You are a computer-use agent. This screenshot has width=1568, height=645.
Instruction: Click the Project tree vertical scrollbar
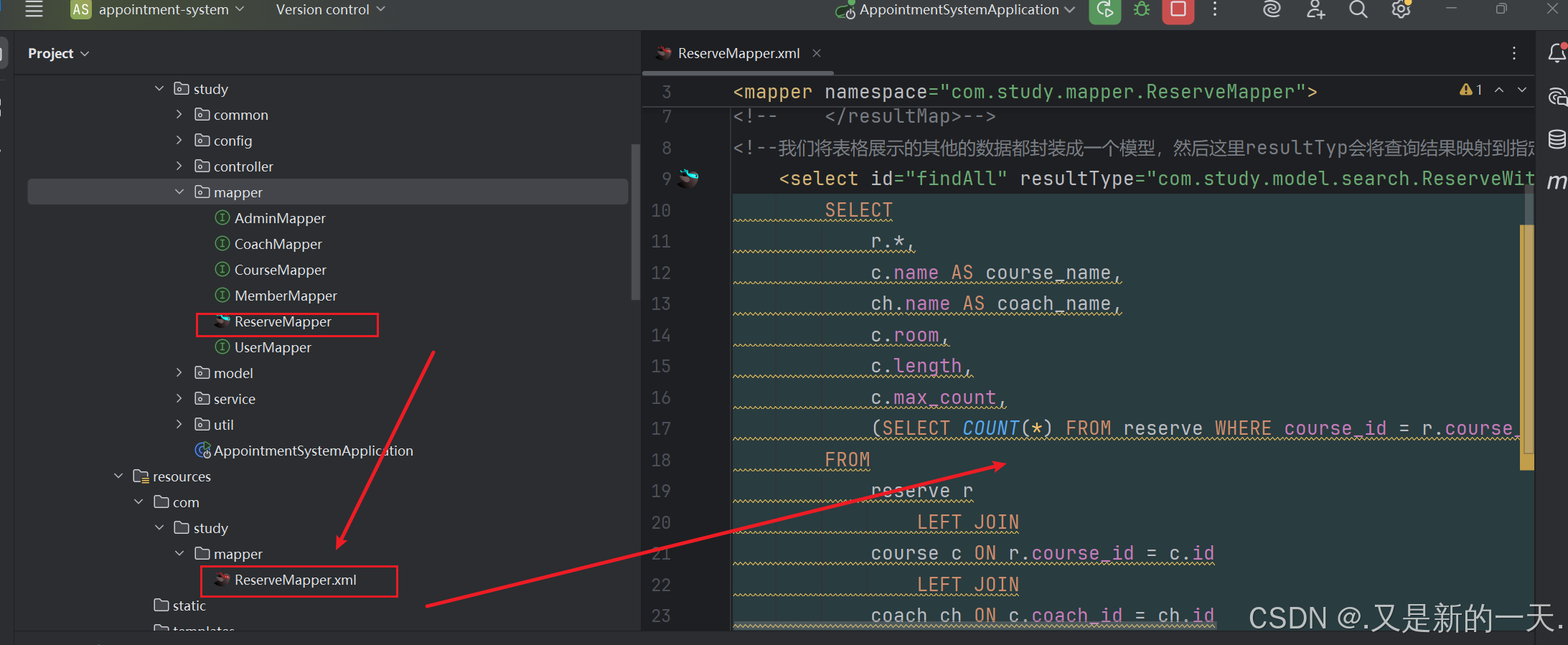coord(634,222)
